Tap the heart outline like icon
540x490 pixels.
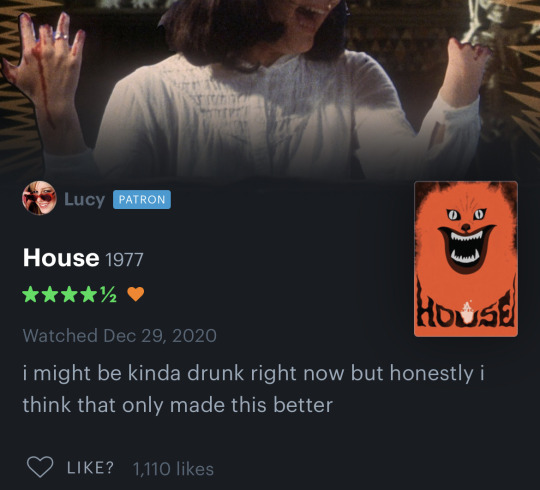[x=40, y=467]
